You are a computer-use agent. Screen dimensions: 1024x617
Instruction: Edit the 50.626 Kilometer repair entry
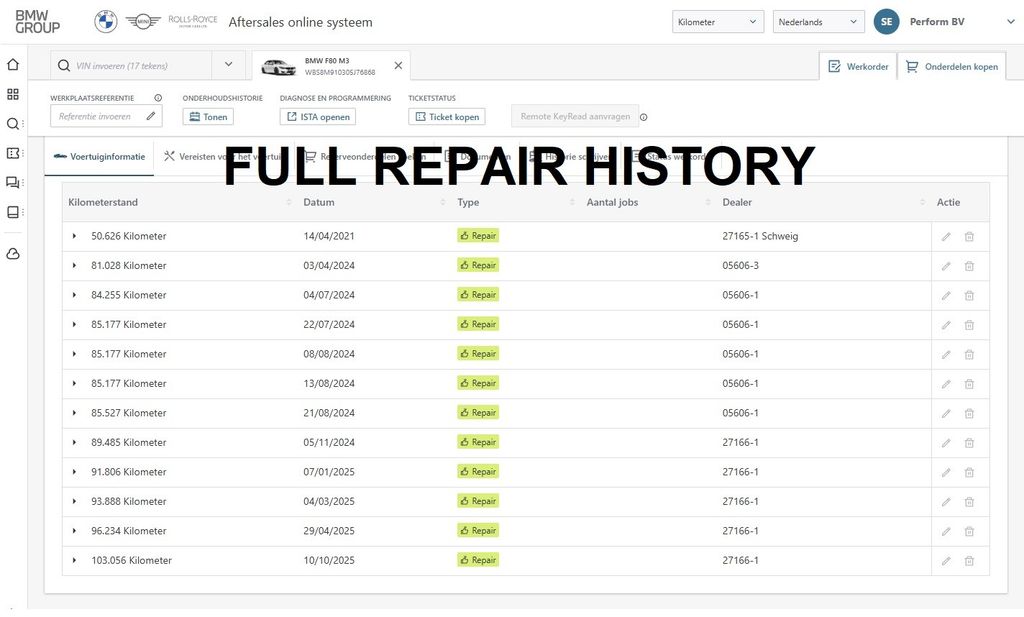pos(946,236)
